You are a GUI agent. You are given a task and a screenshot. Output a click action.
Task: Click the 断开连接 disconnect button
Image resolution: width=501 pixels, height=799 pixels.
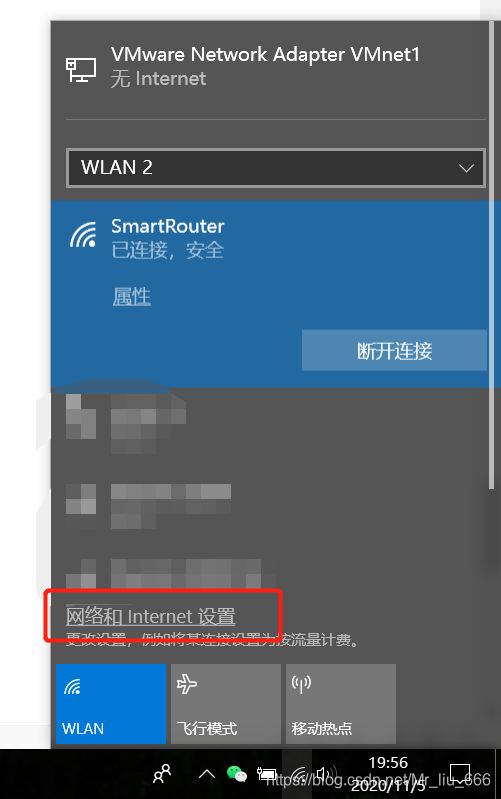pyautogui.click(x=394, y=350)
